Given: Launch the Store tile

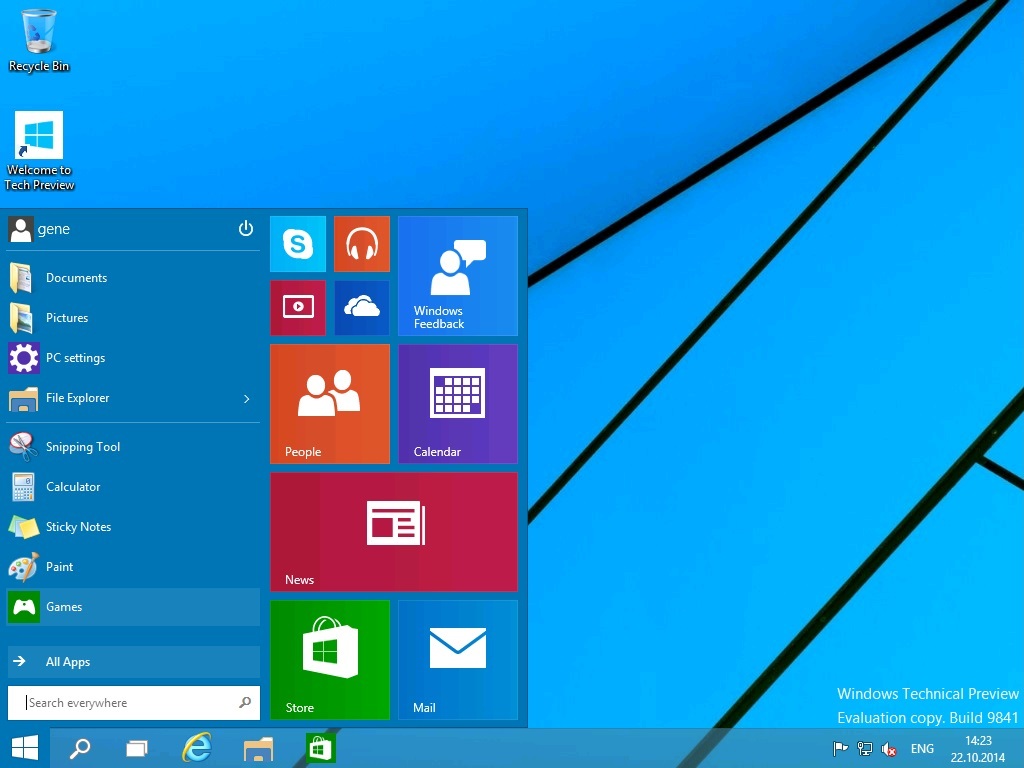Looking at the screenshot, I should [x=329, y=659].
